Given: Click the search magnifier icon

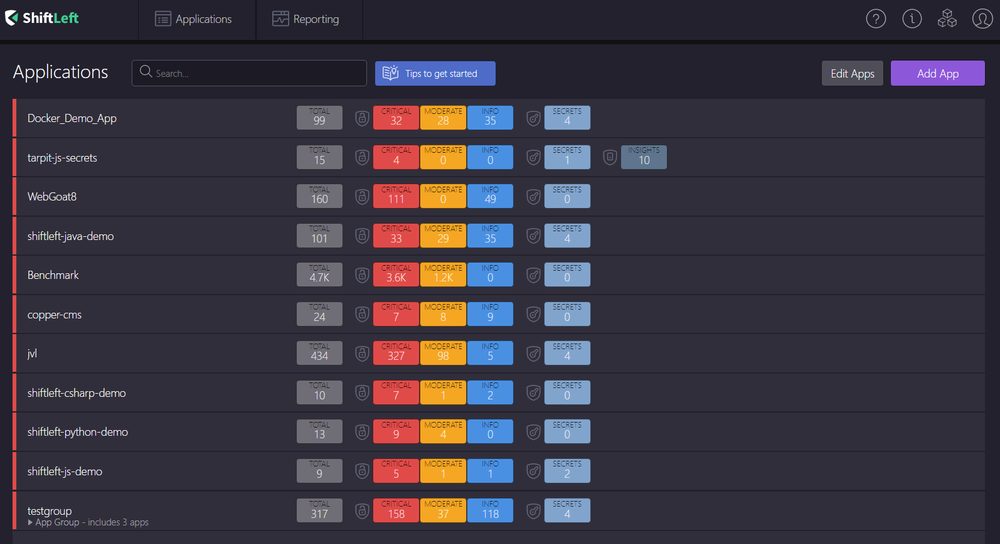Looking at the screenshot, I should click(146, 72).
